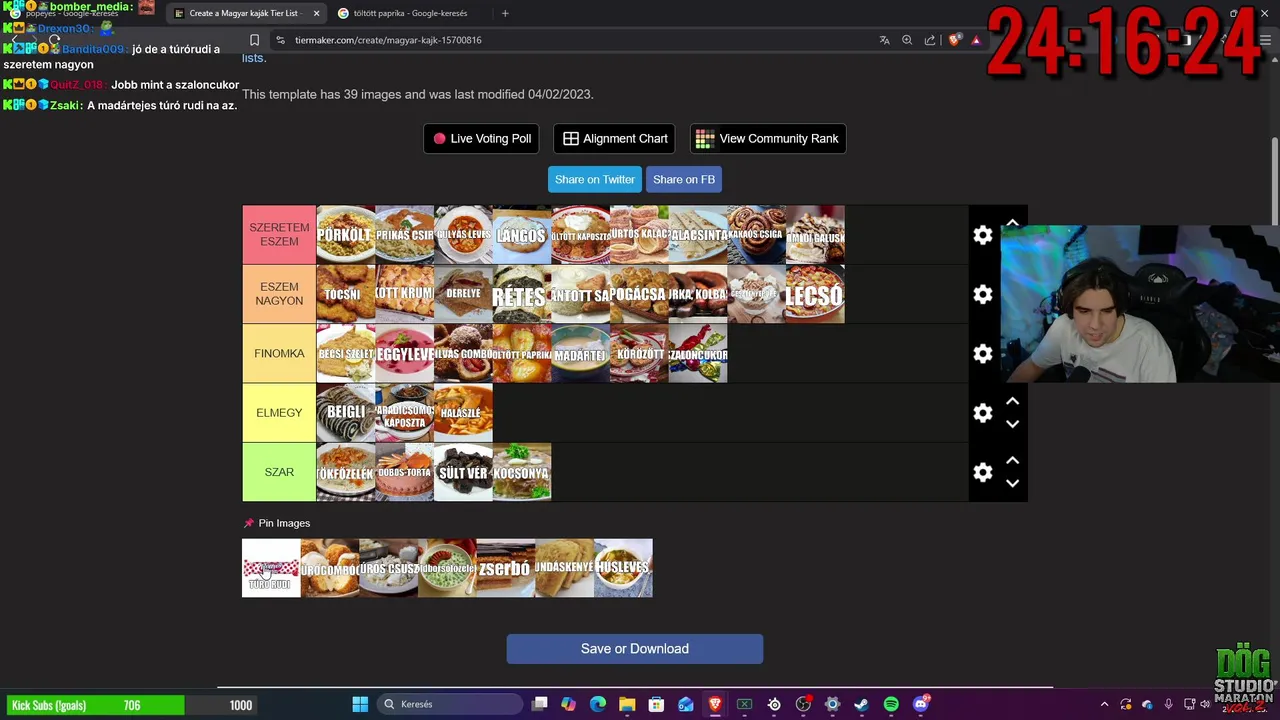
Task: Move ELMEGY tier up with arrow
Action: [1012, 401]
